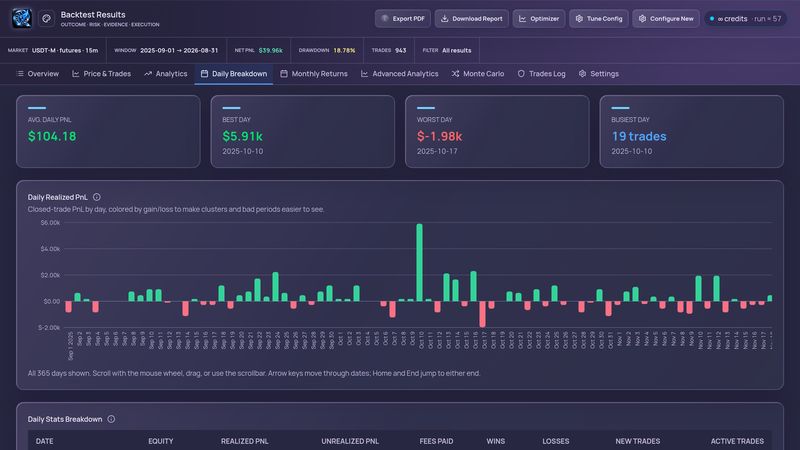
Task: Click the ACTIVE TRADES column header
Action: [737, 441]
